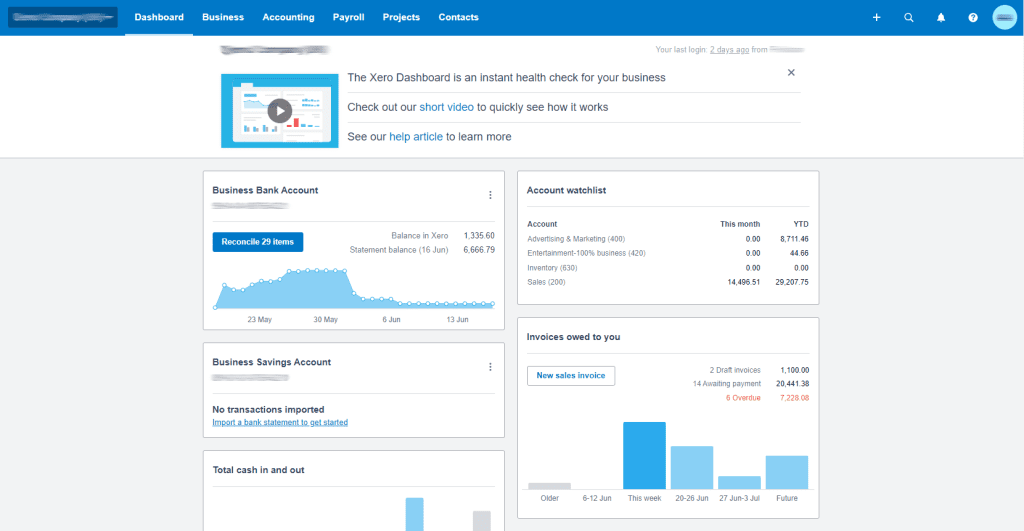Dismiss the dashboard intro banner
This screenshot has height=531, width=1024.
(791, 72)
